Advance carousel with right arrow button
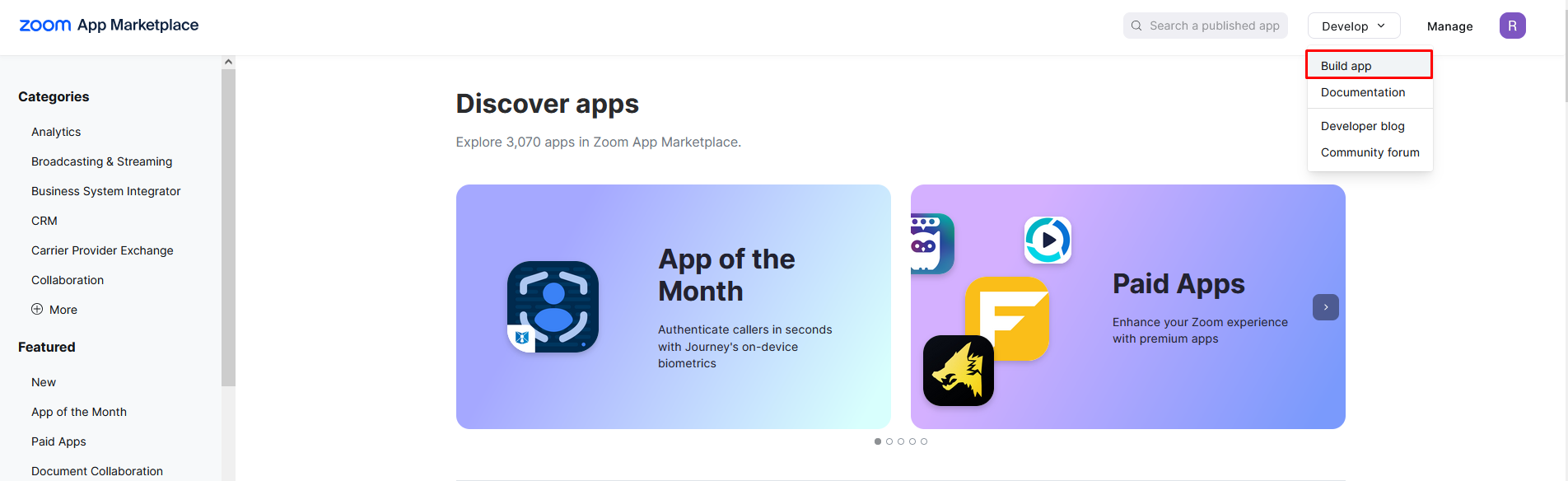 point(1325,307)
